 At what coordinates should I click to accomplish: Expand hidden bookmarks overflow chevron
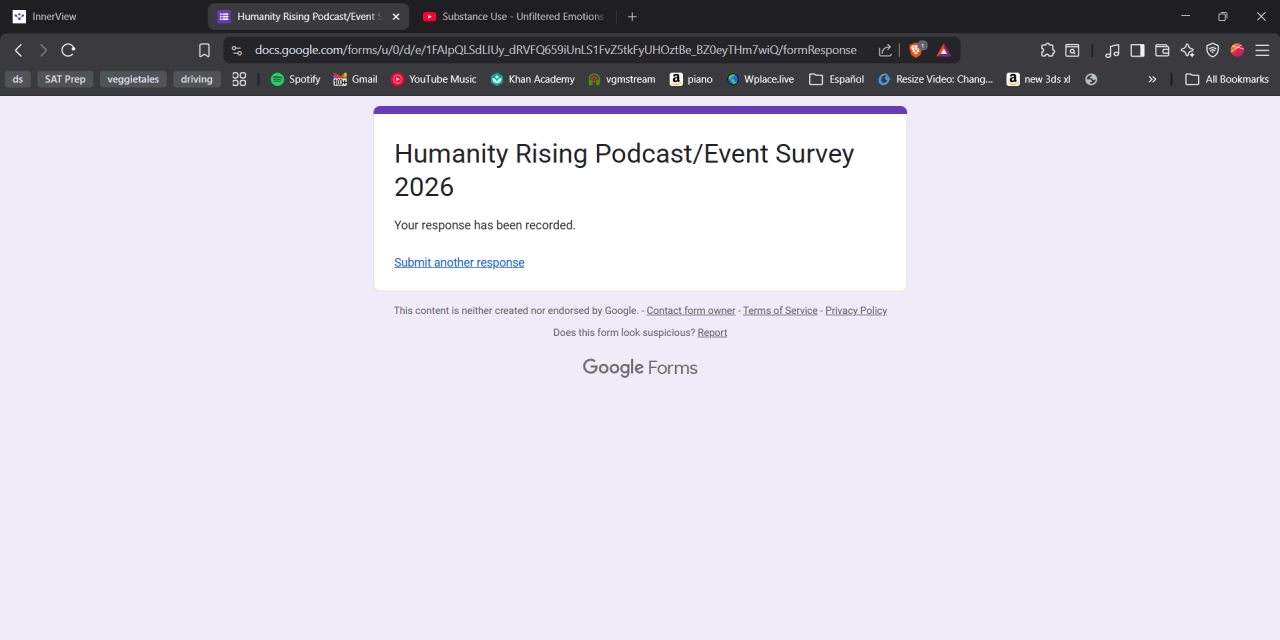(x=1152, y=79)
